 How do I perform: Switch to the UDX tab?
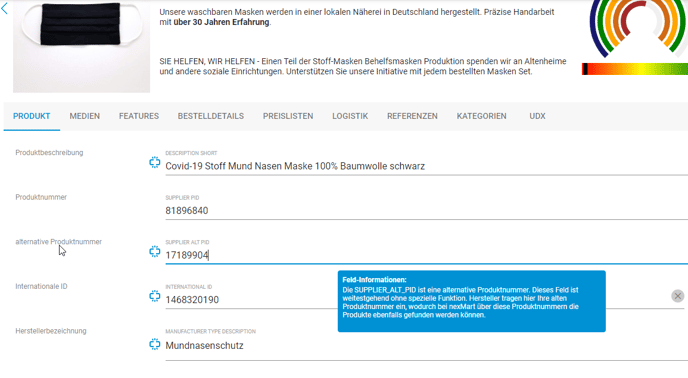[x=537, y=116]
